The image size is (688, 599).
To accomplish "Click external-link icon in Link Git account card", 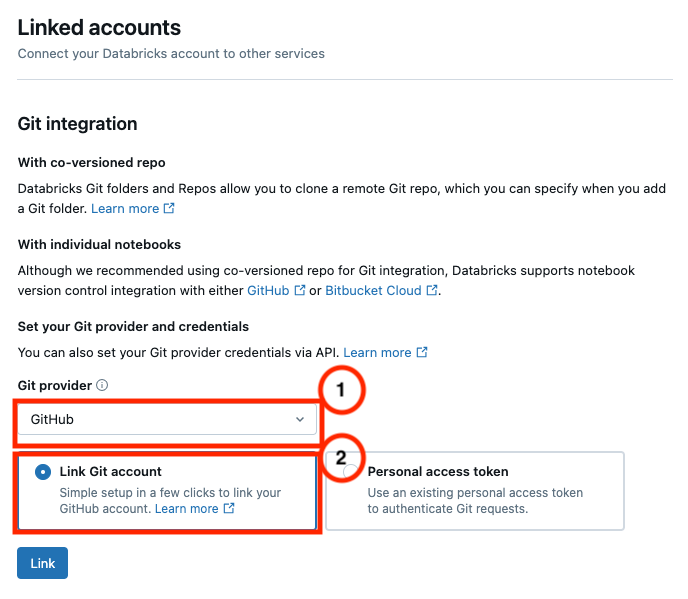I will [229, 509].
